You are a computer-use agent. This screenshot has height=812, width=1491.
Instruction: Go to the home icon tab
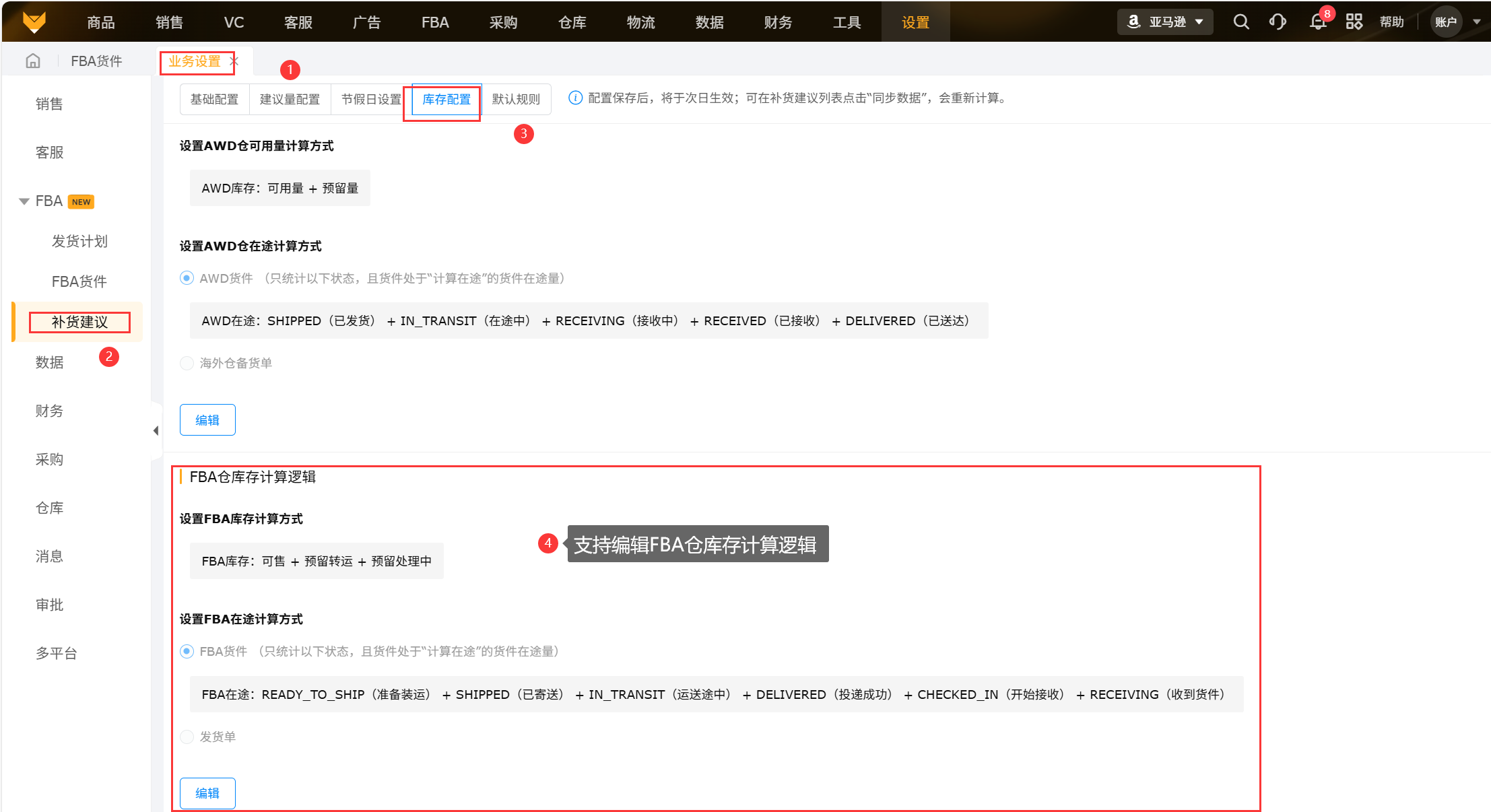pos(33,61)
